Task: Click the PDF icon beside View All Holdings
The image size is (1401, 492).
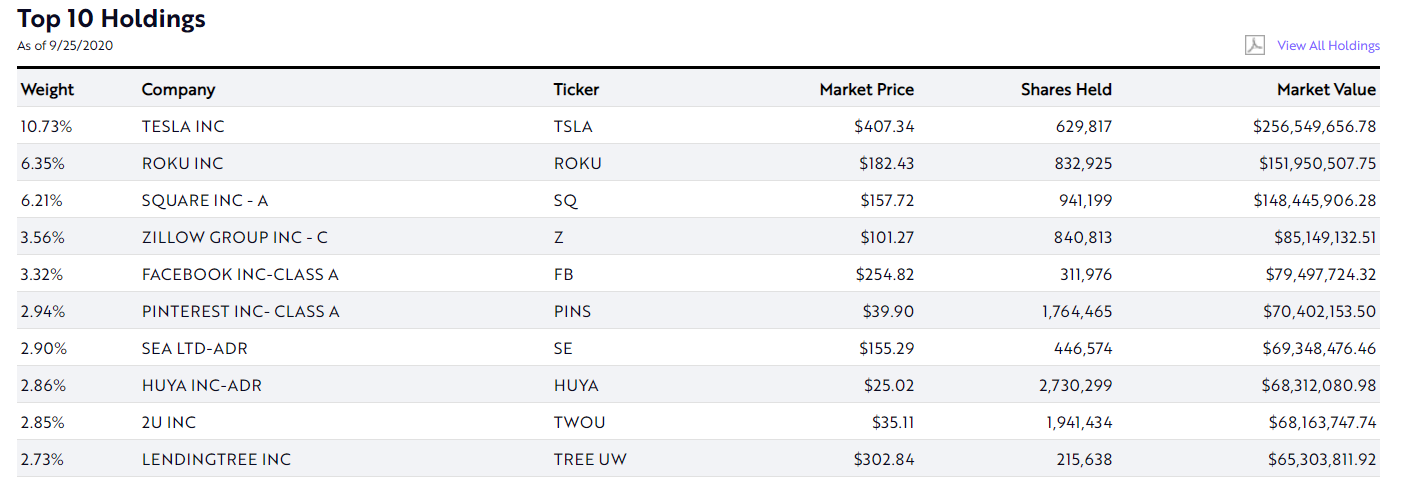Action: tap(1254, 45)
